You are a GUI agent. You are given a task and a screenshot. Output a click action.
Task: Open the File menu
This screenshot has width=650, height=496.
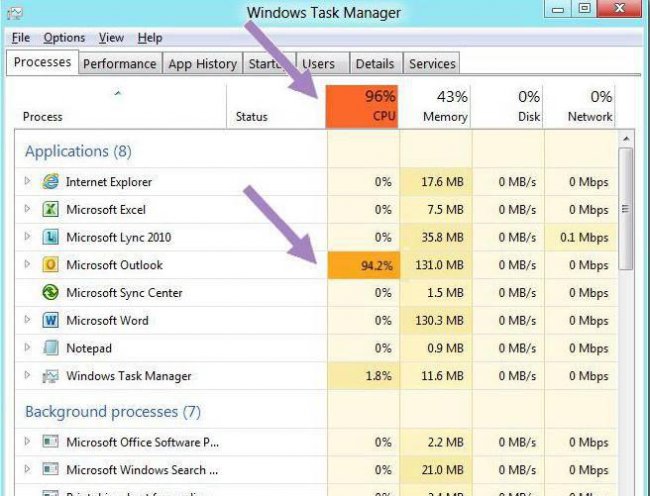pyautogui.click(x=21, y=38)
